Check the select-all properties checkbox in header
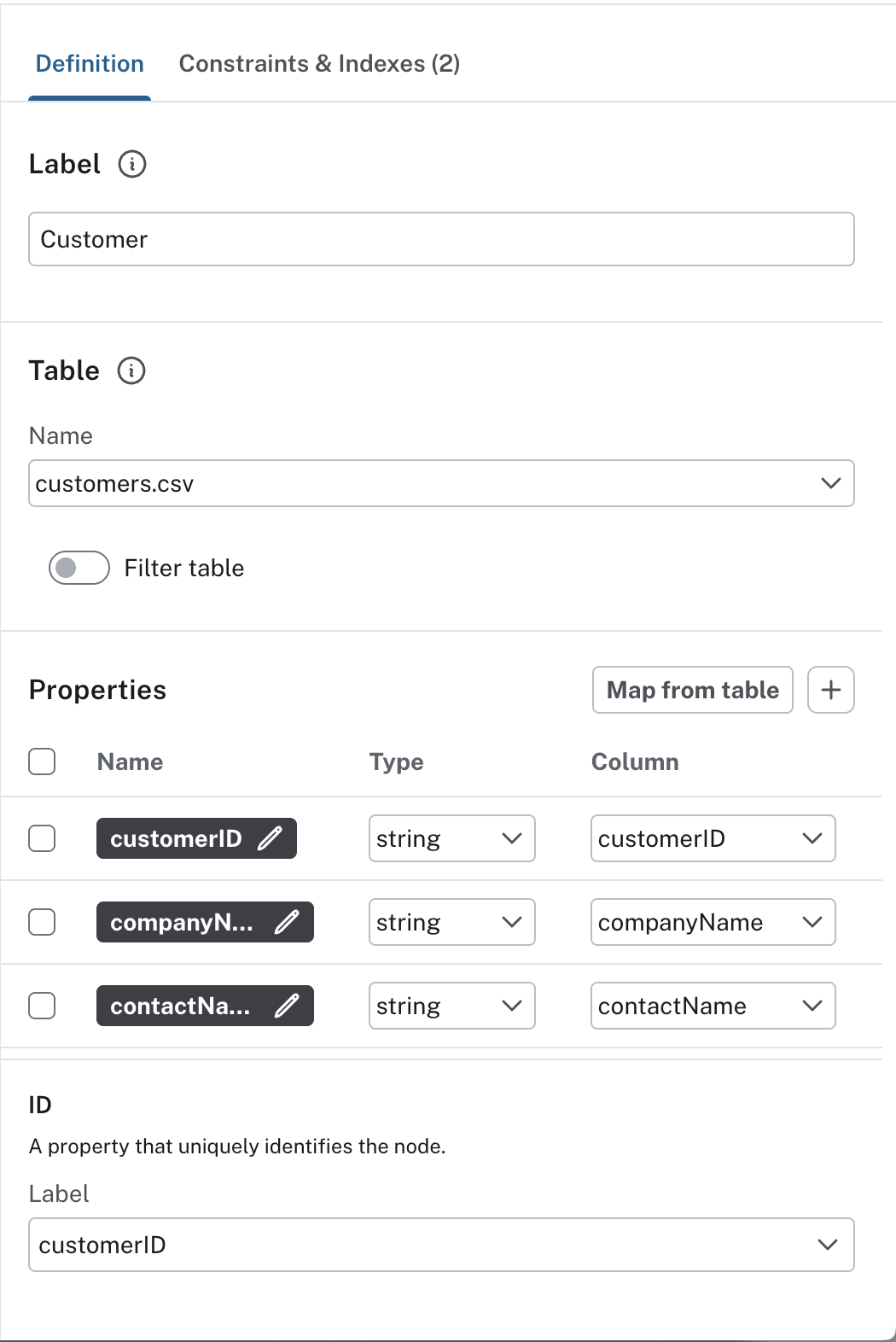The height and width of the screenshot is (1342, 896). 42,761
